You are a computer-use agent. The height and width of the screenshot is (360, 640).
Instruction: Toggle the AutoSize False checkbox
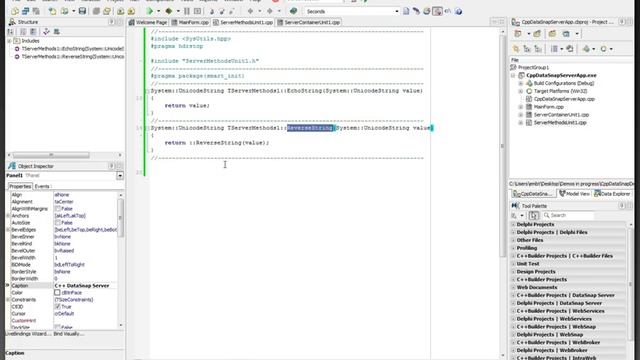point(58,223)
